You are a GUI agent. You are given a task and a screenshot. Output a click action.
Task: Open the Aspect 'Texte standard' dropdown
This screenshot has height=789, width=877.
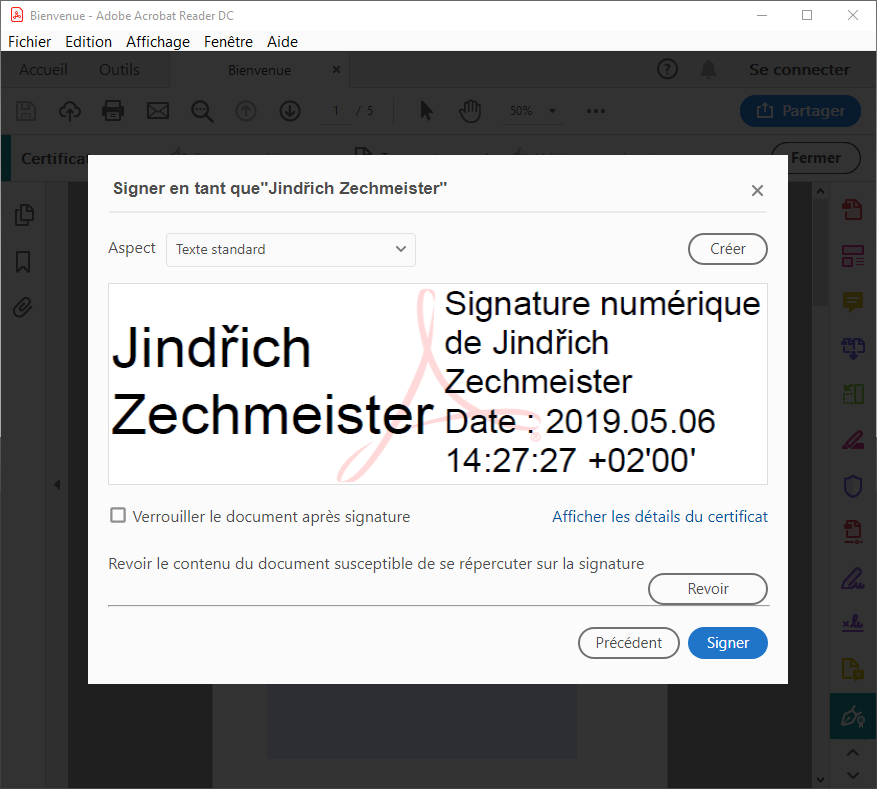pos(290,249)
